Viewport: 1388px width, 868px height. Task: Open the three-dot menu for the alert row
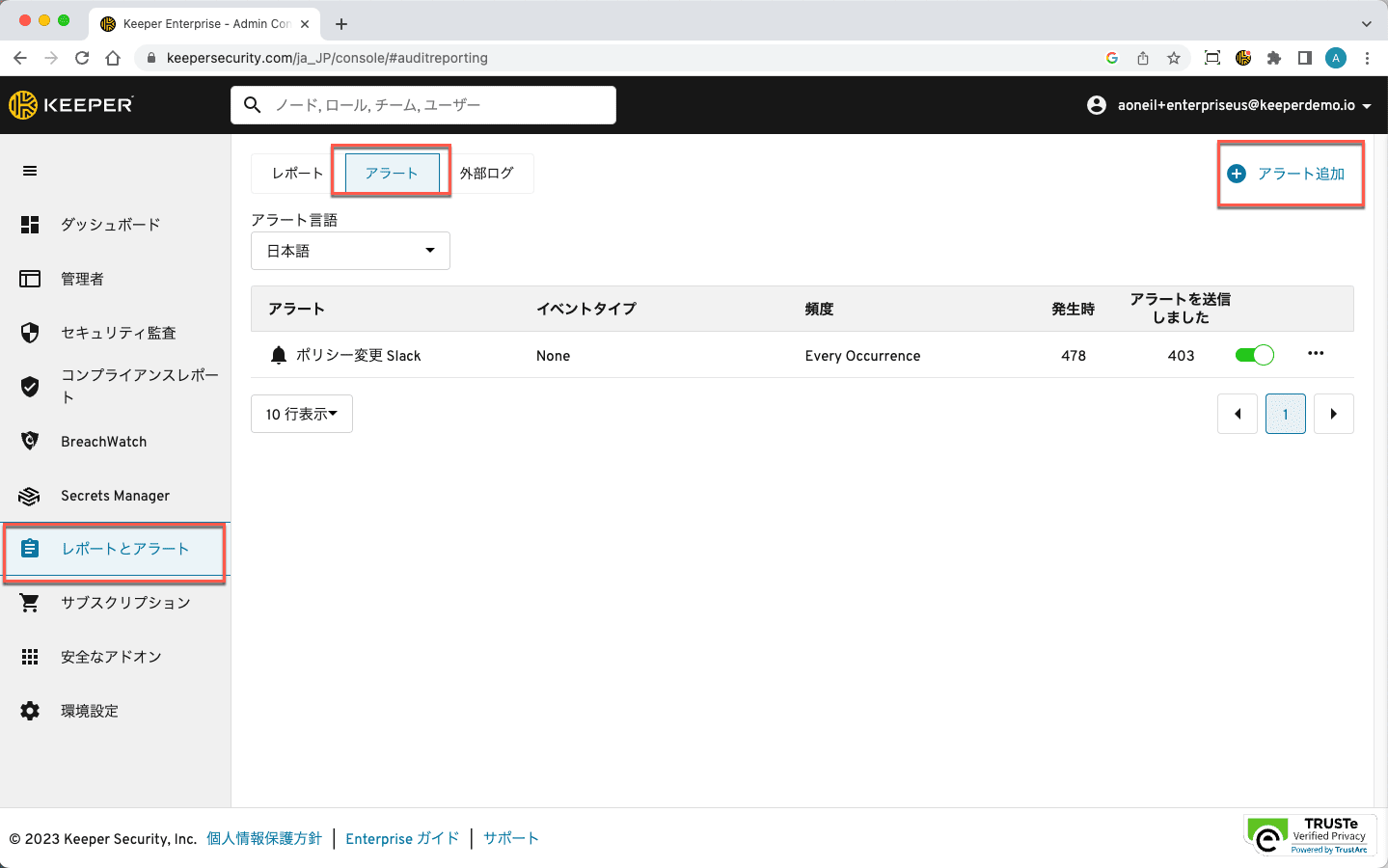(1316, 354)
